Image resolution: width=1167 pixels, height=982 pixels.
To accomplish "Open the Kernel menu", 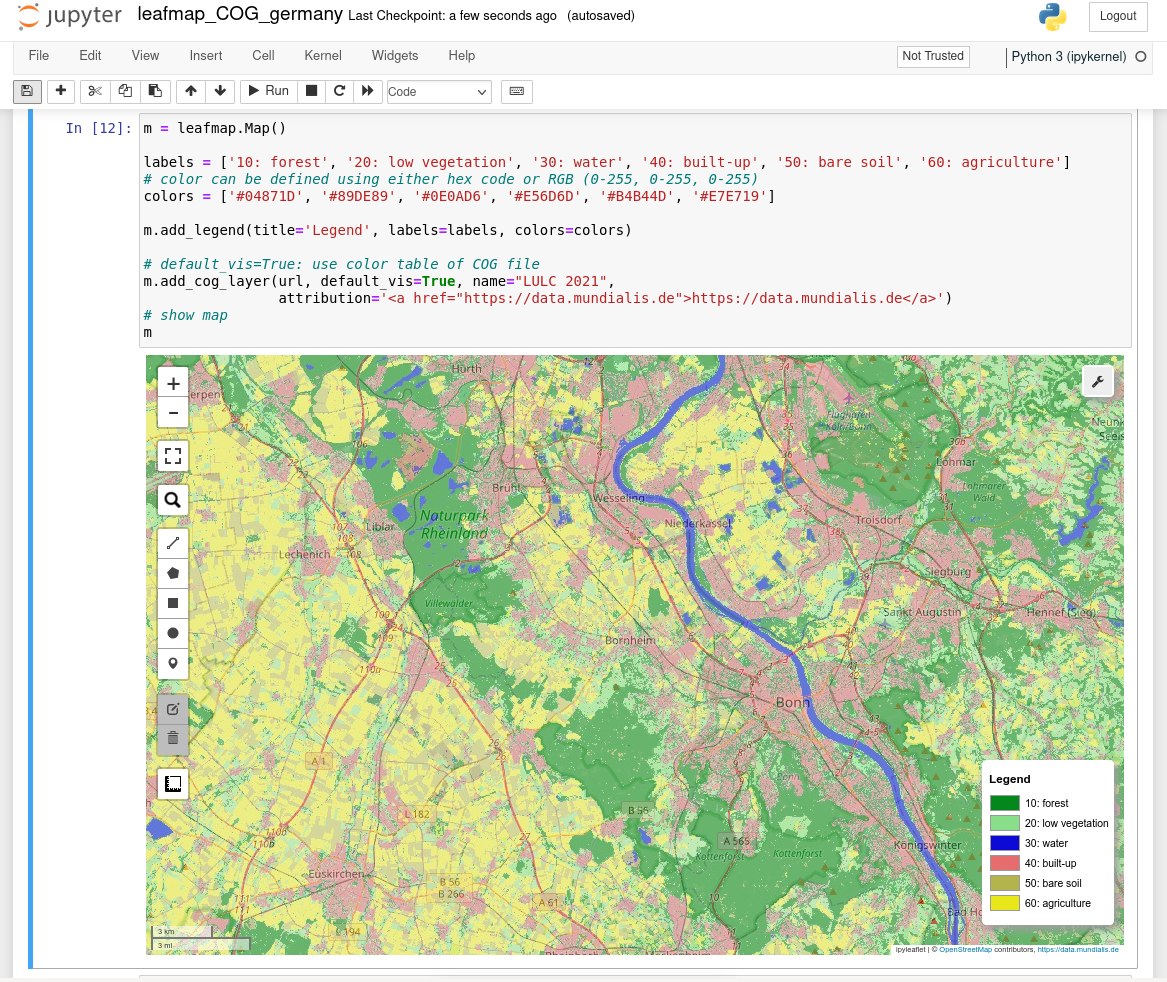I will pos(323,56).
